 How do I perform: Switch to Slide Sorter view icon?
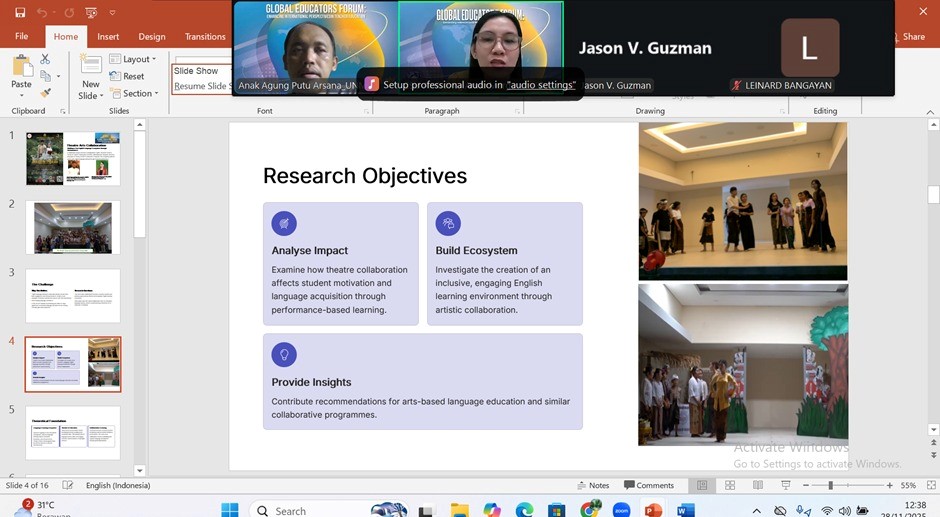730,485
